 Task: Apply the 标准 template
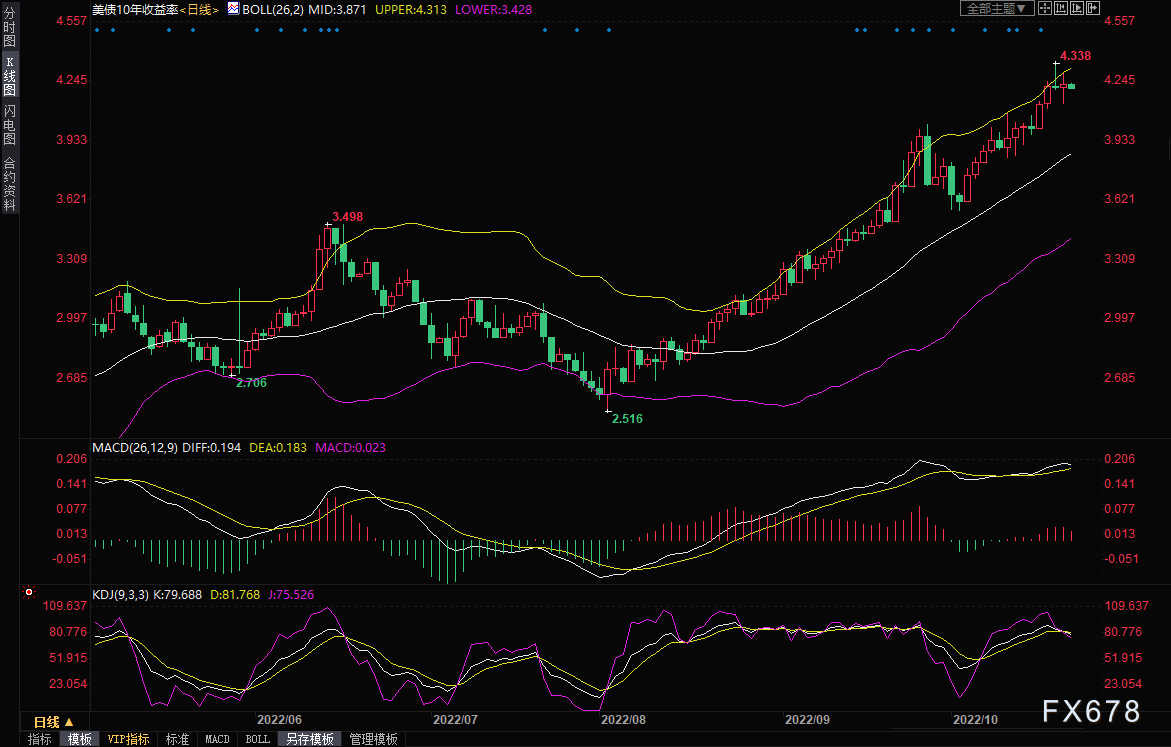(x=177, y=739)
